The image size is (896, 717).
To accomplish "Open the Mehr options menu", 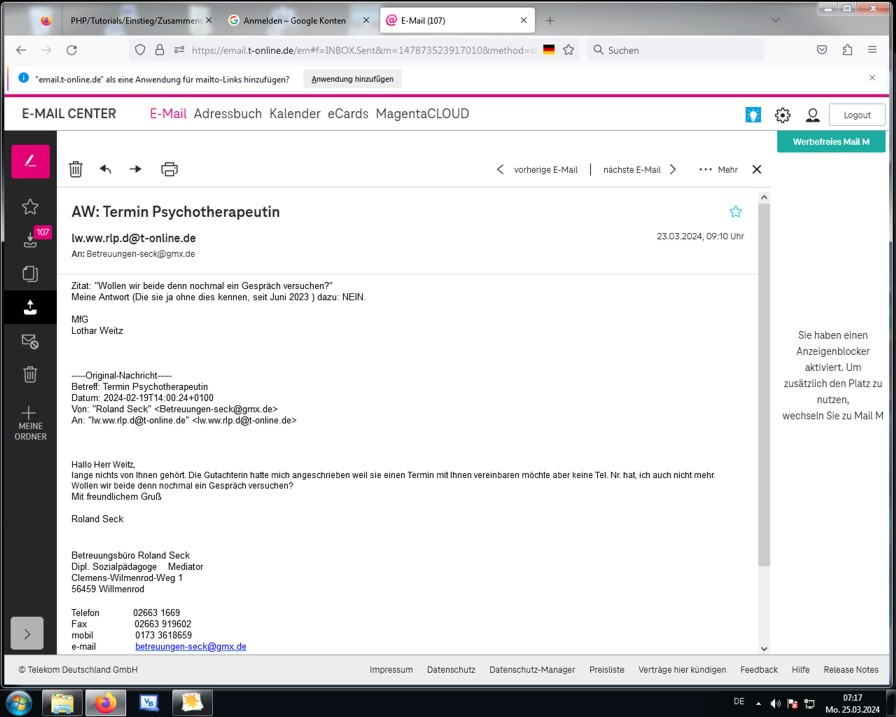I will [x=718, y=170].
